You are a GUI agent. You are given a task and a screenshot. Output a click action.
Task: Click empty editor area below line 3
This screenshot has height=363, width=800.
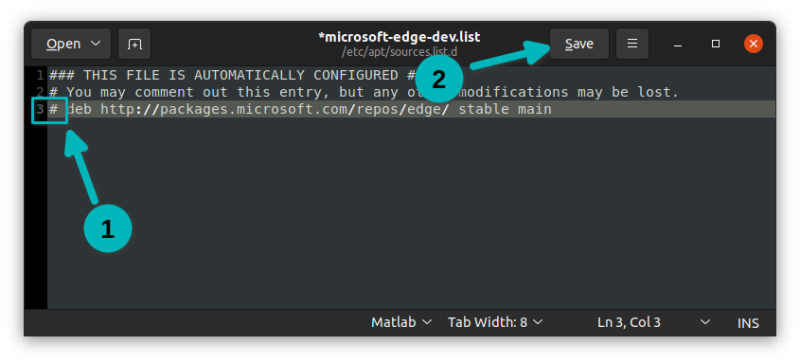click(x=411, y=213)
